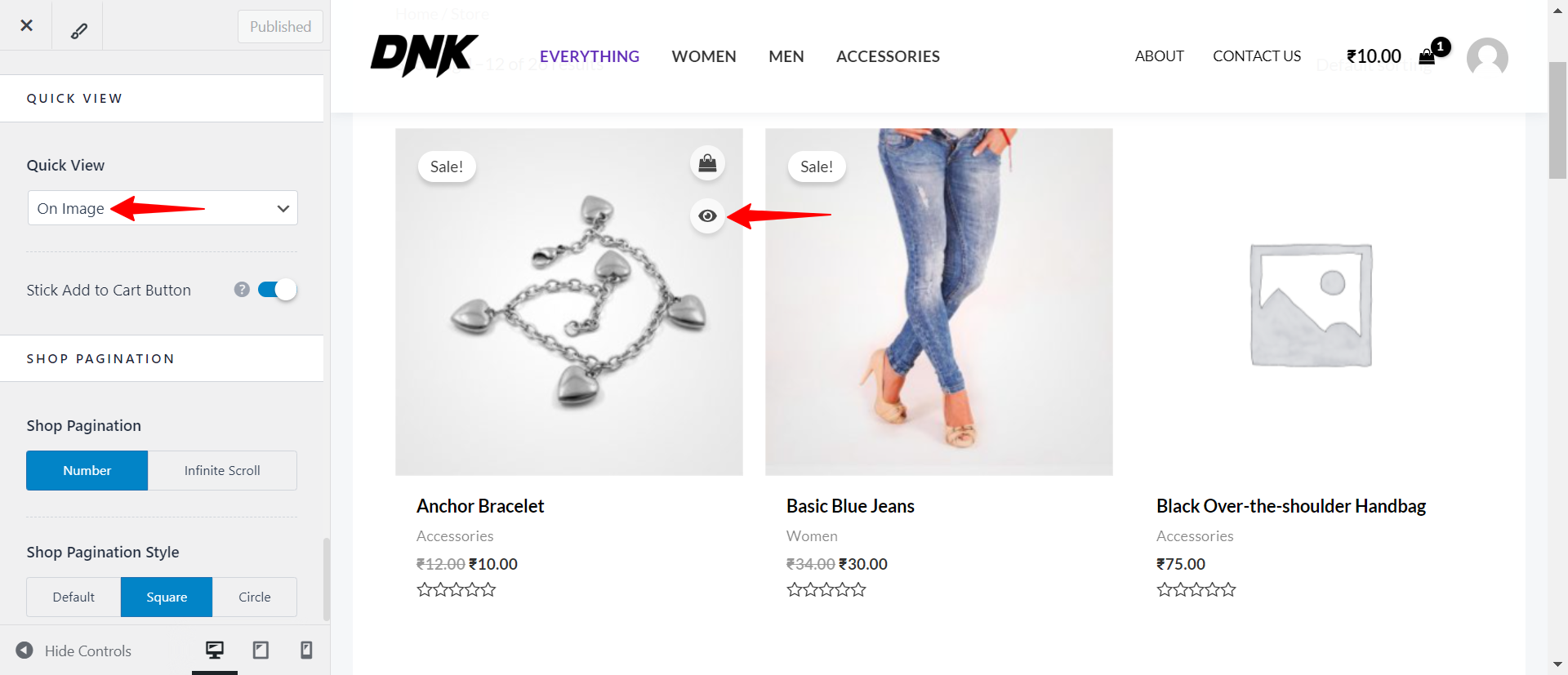
Task: Disable the Stick Add to Cart Button toggle
Action: 277,289
